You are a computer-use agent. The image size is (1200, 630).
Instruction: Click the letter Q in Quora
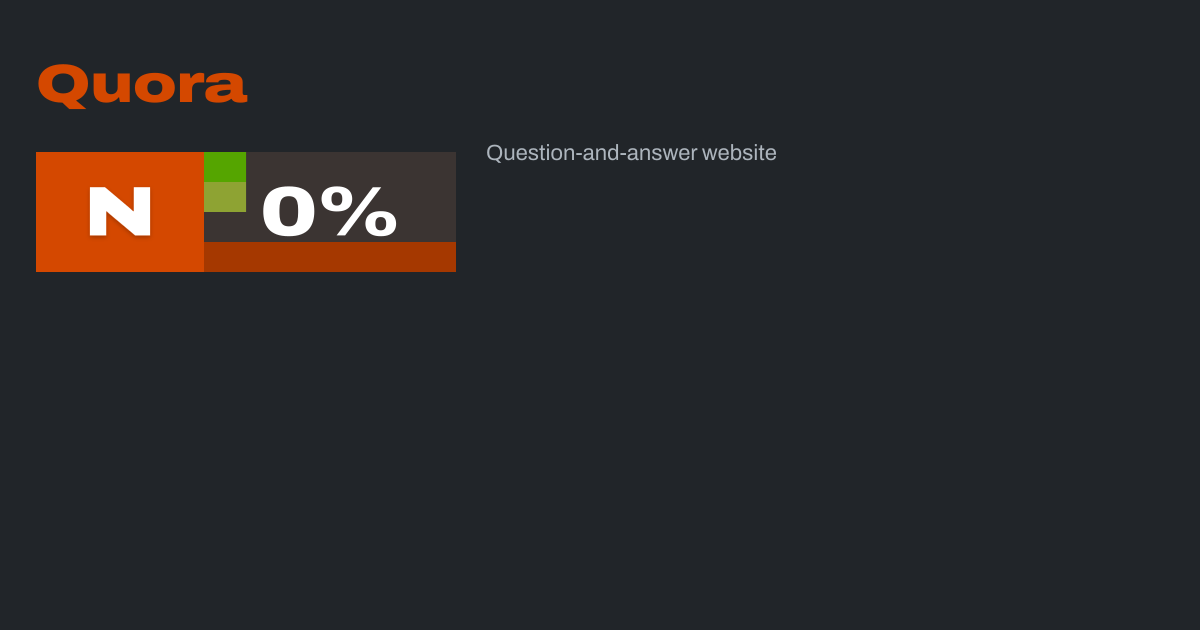pos(62,86)
